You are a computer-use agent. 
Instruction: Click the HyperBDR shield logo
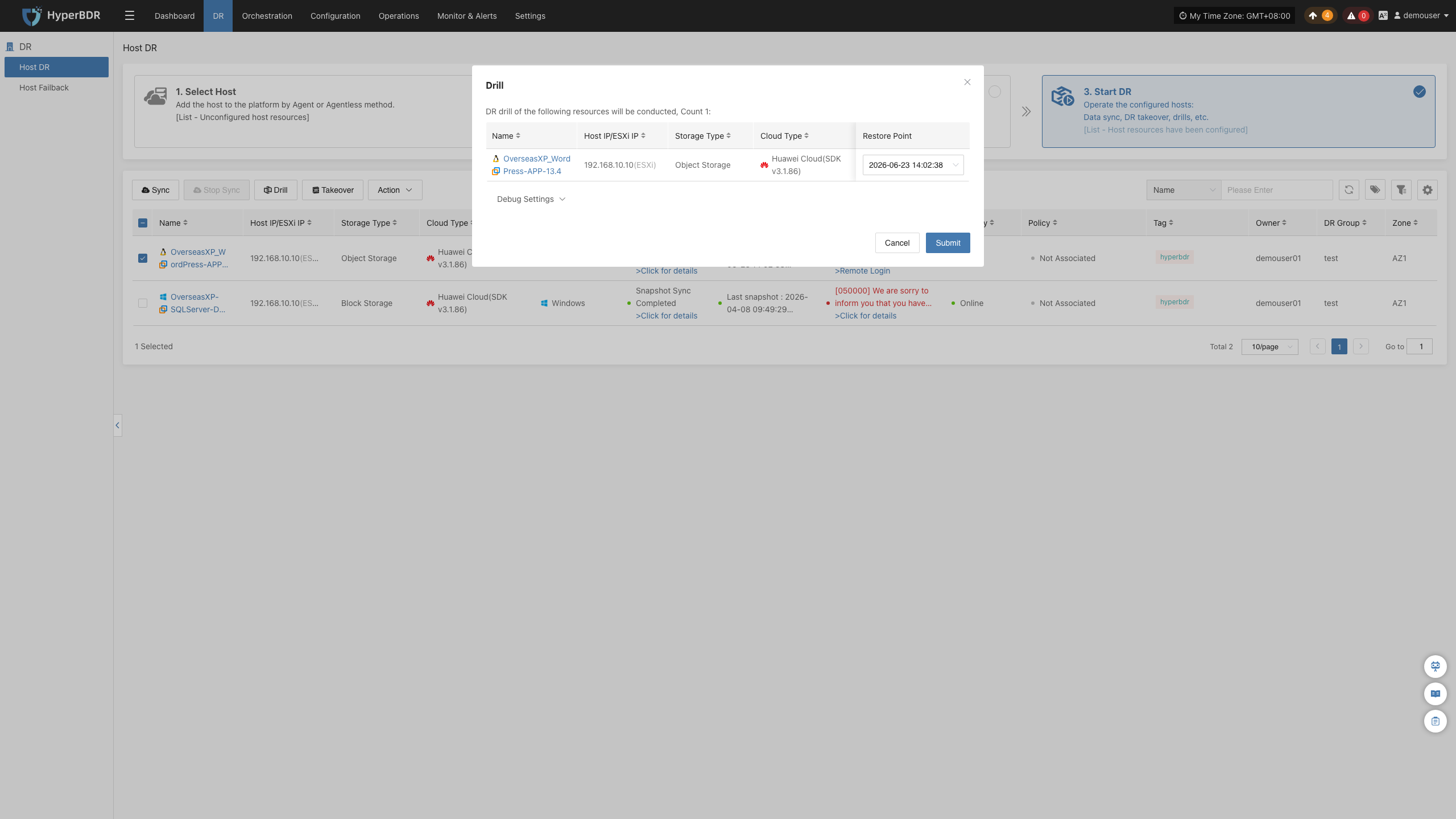[31, 16]
